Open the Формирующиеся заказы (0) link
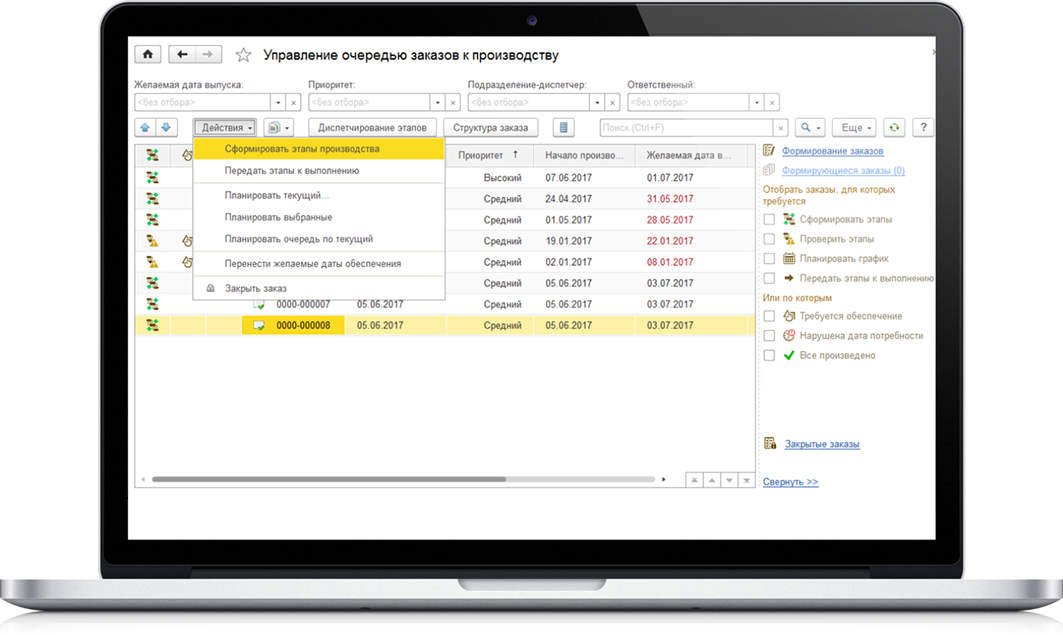 [843, 170]
